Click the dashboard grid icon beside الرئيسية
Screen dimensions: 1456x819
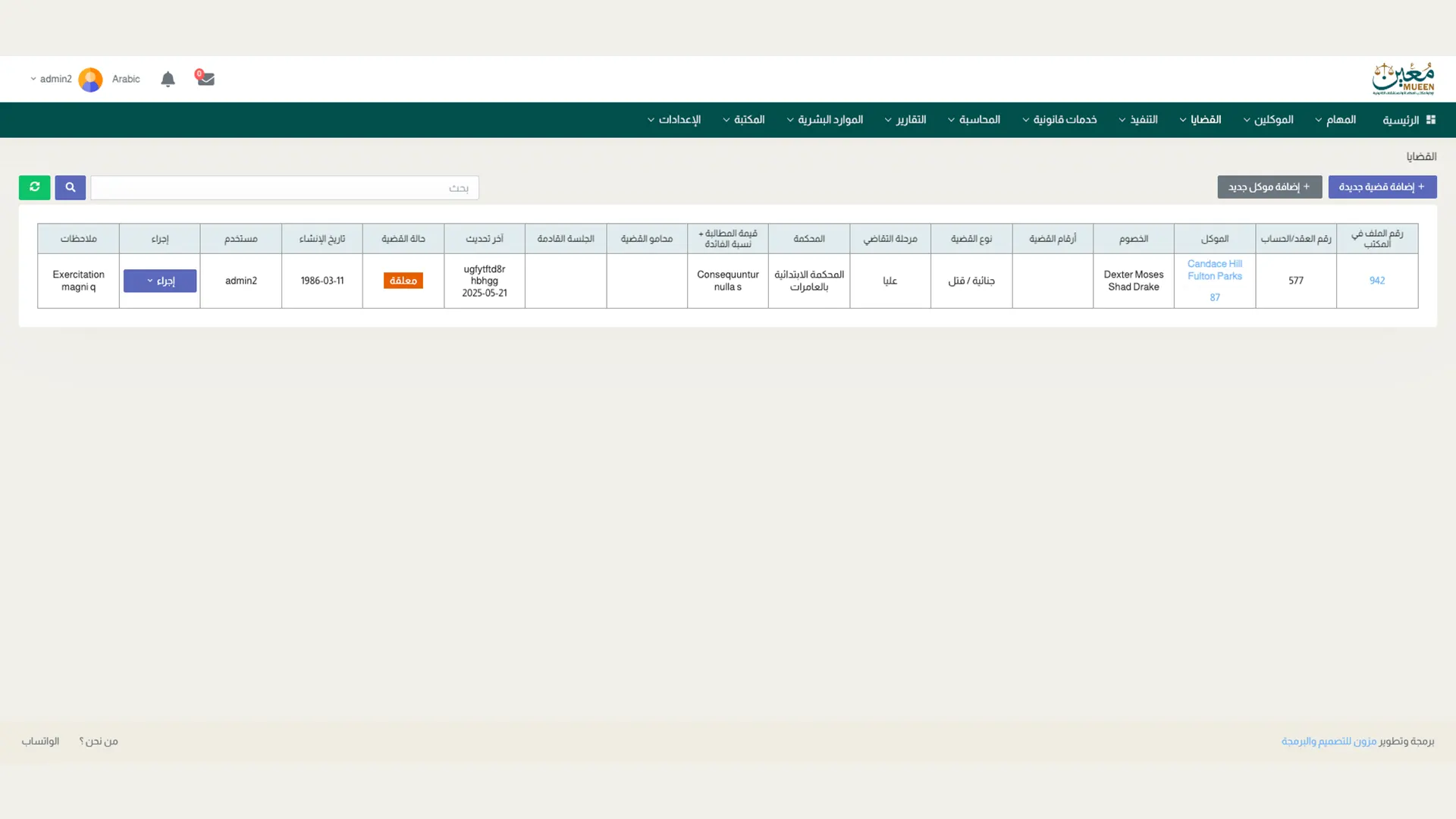(x=1431, y=120)
